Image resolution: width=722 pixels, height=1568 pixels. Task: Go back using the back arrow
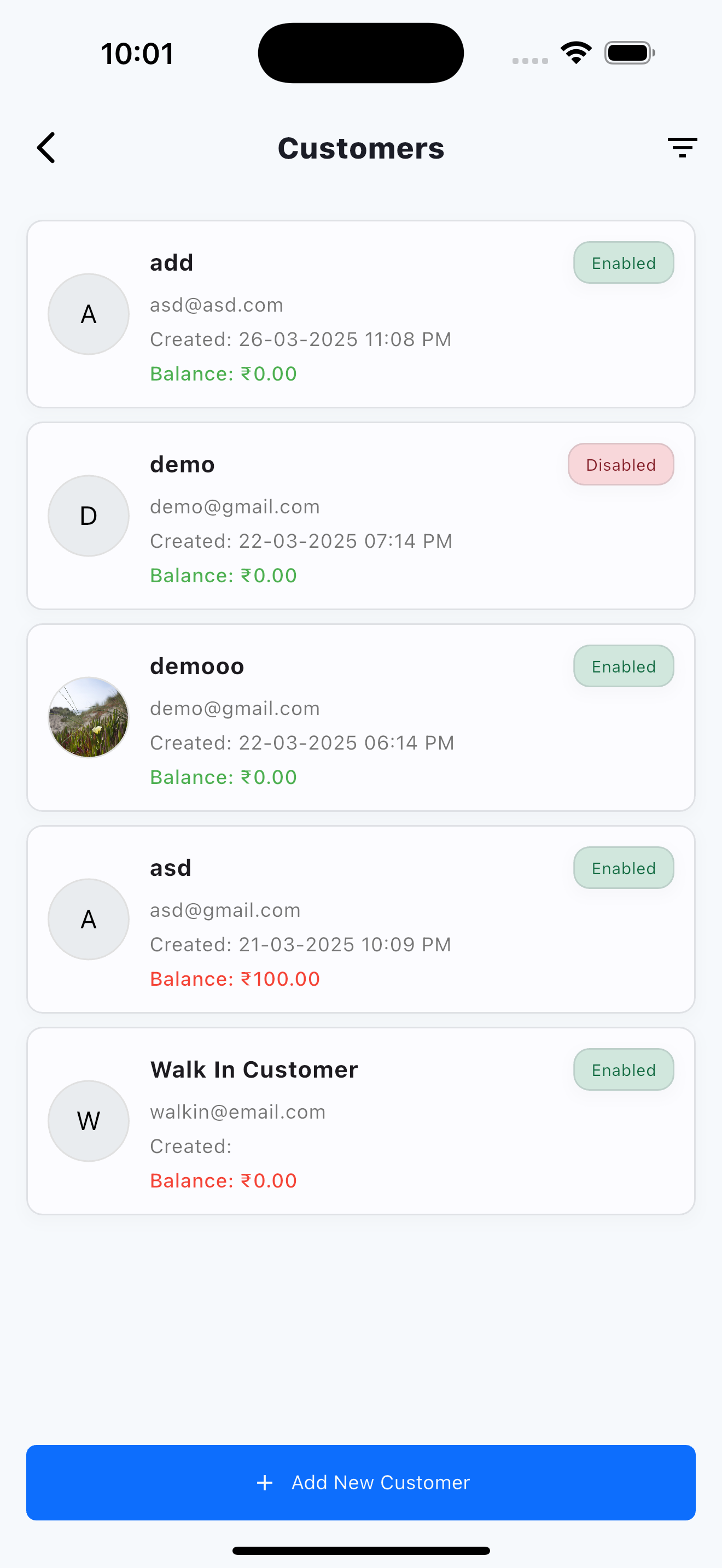click(x=46, y=148)
